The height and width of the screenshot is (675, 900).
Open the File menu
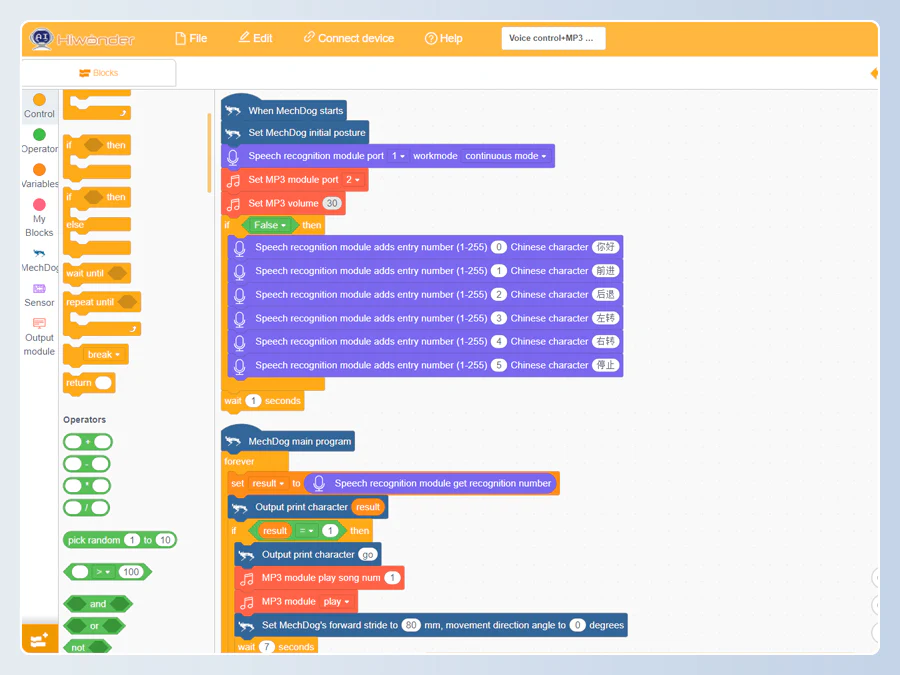pos(190,39)
